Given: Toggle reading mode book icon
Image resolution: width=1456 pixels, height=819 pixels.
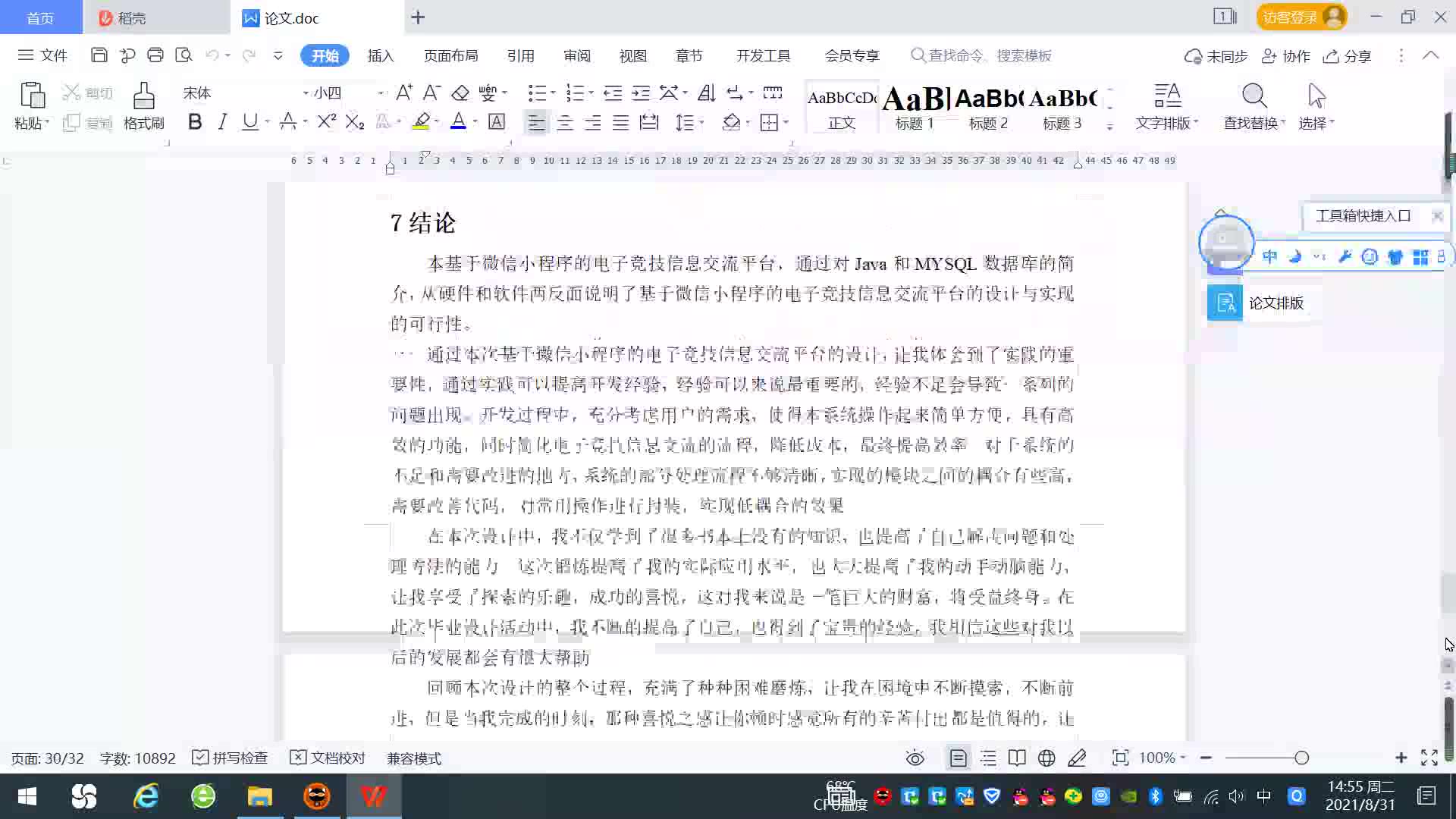Looking at the screenshot, I should point(1017,758).
